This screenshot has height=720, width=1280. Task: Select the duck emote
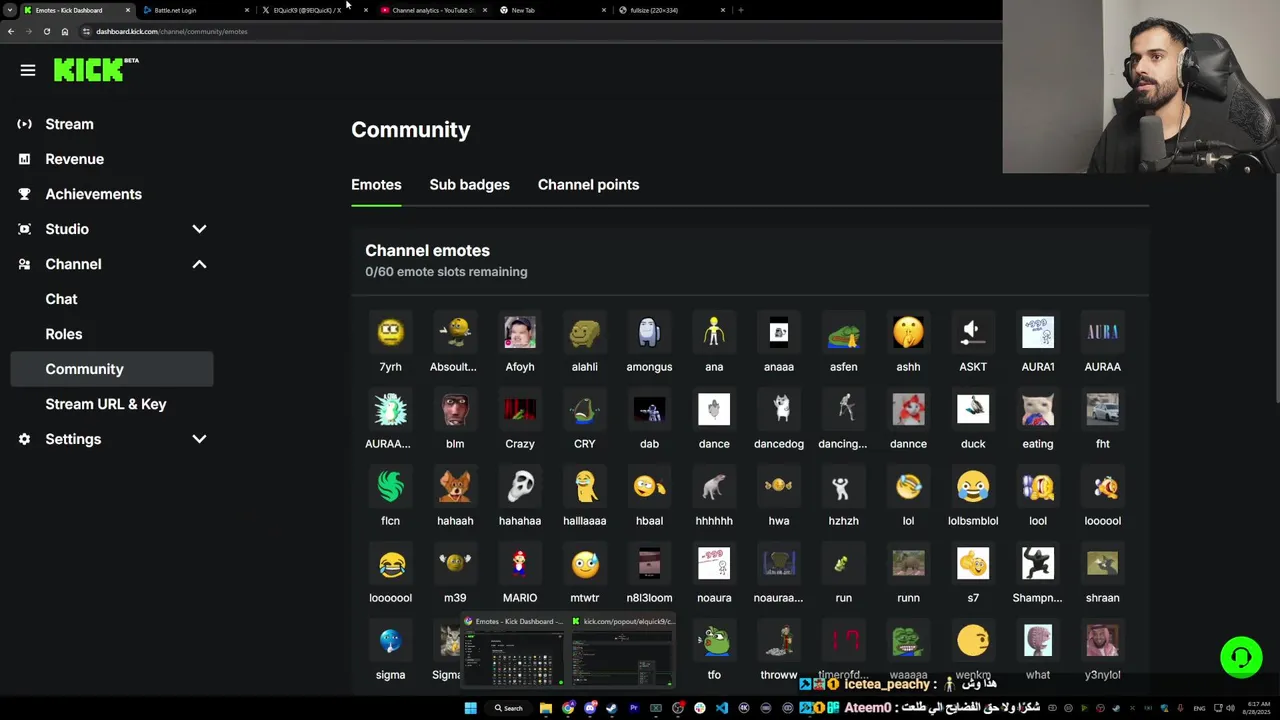pos(973,409)
